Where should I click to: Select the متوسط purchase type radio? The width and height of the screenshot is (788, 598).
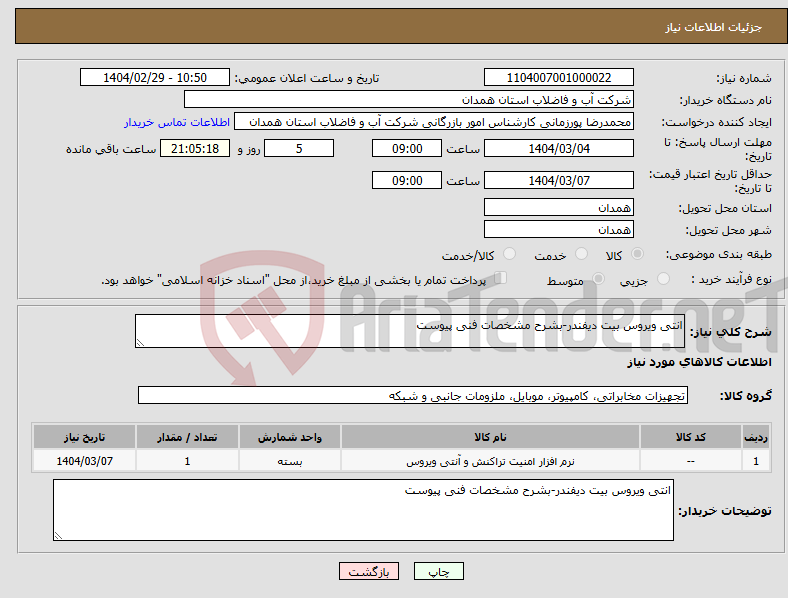click(x=598, y=278)
